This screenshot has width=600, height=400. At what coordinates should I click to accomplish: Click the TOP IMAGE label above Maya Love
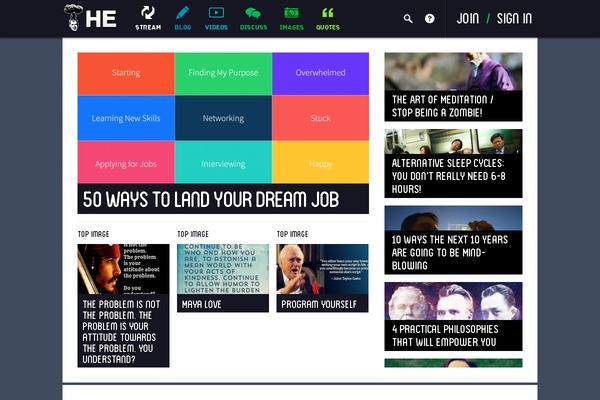point(193,234)
